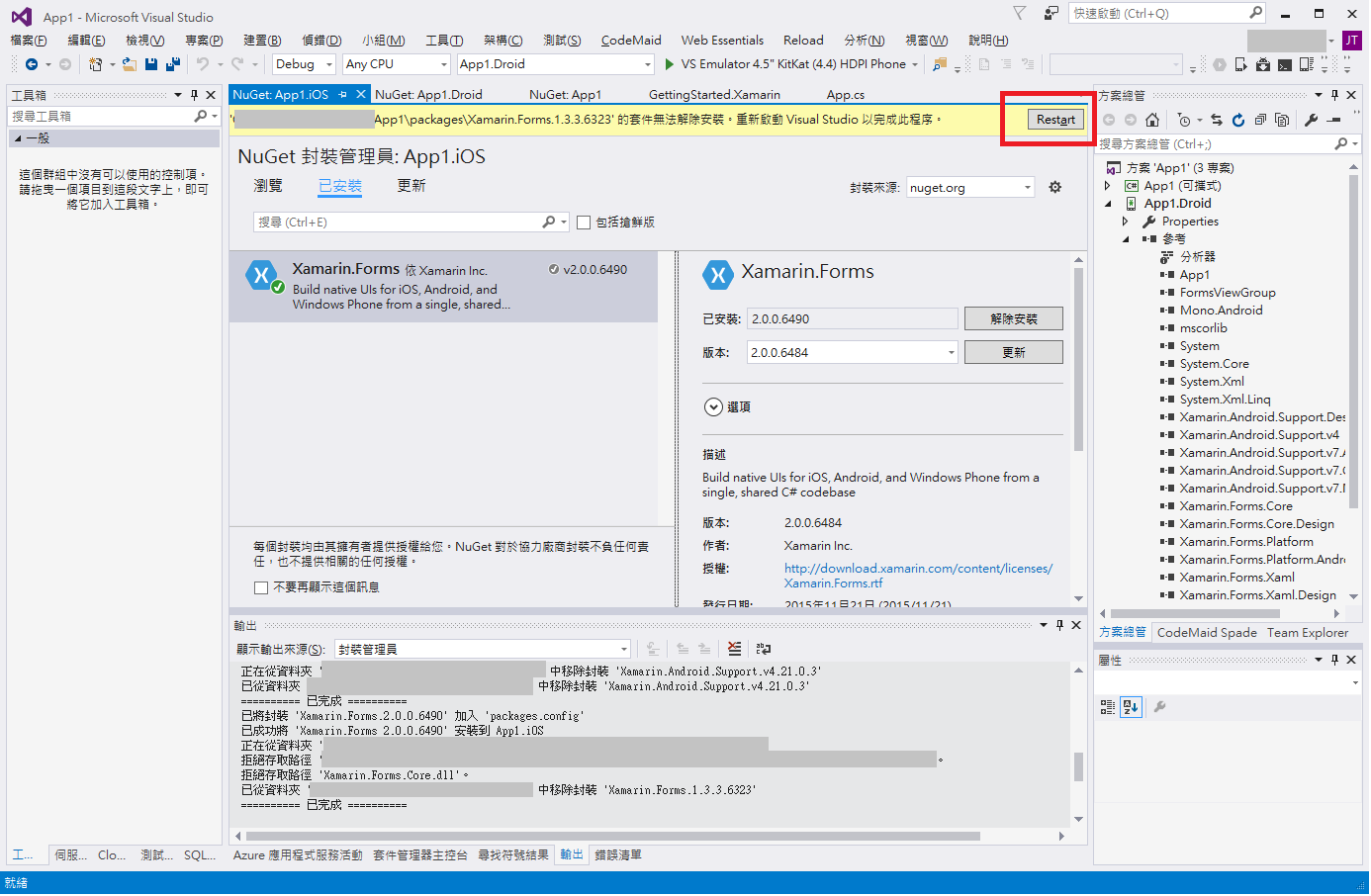
Task: Expand the Properties node under App1.Droid
Action: (1126, 222)
